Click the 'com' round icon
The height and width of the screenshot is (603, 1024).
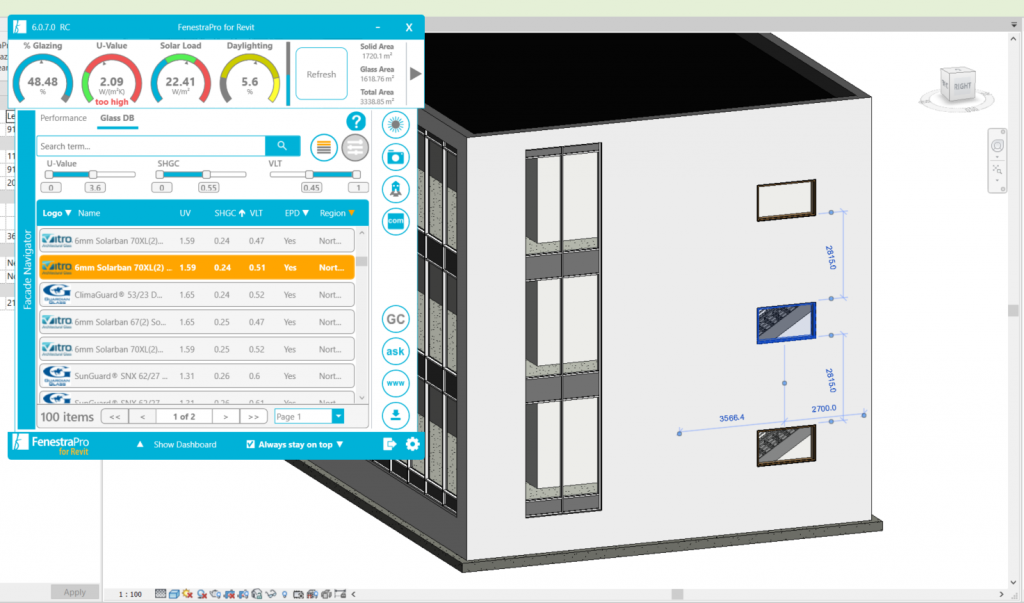tap(395, 221)
